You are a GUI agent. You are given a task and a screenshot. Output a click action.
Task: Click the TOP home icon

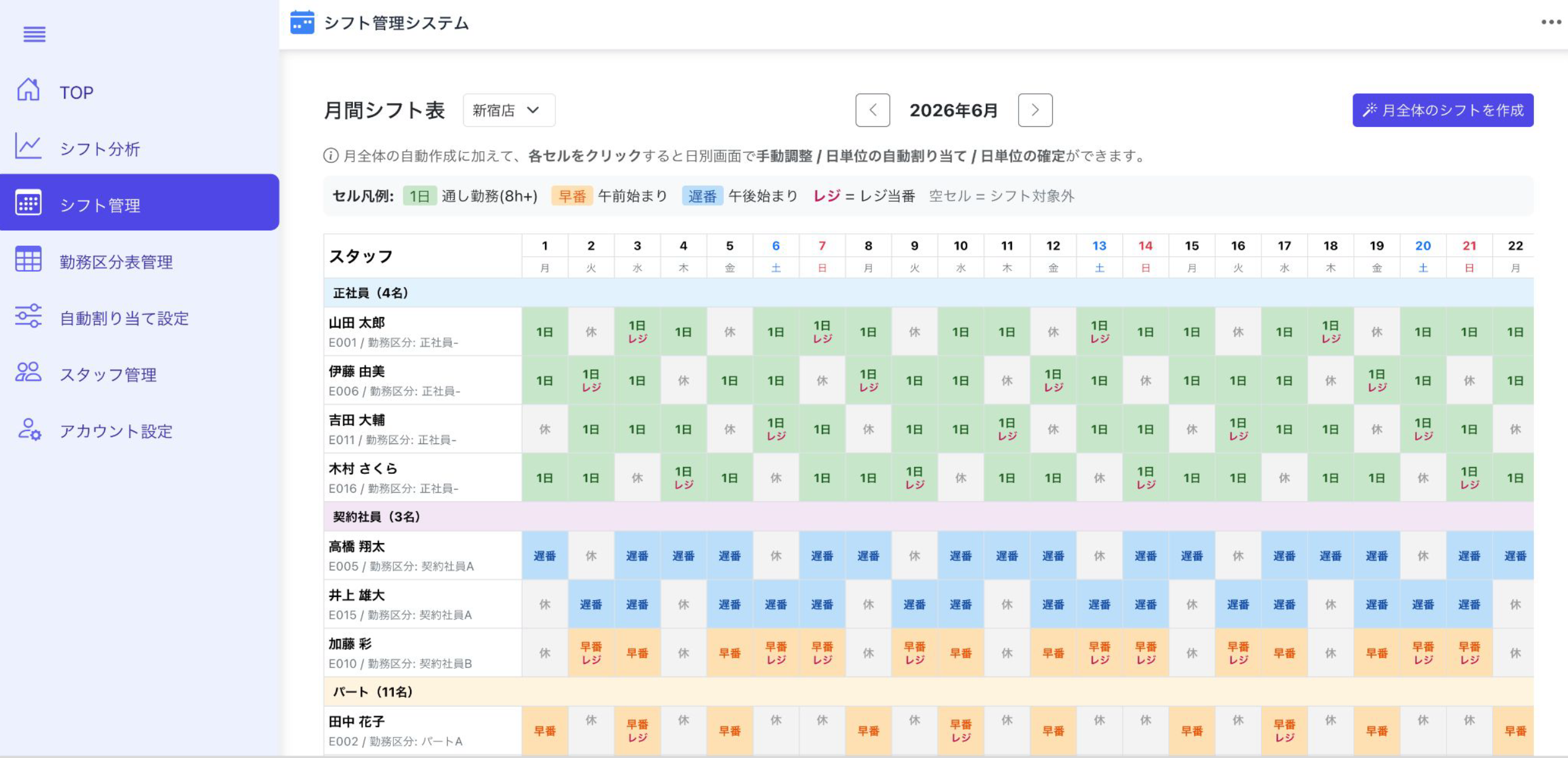(x=28, y=90)
